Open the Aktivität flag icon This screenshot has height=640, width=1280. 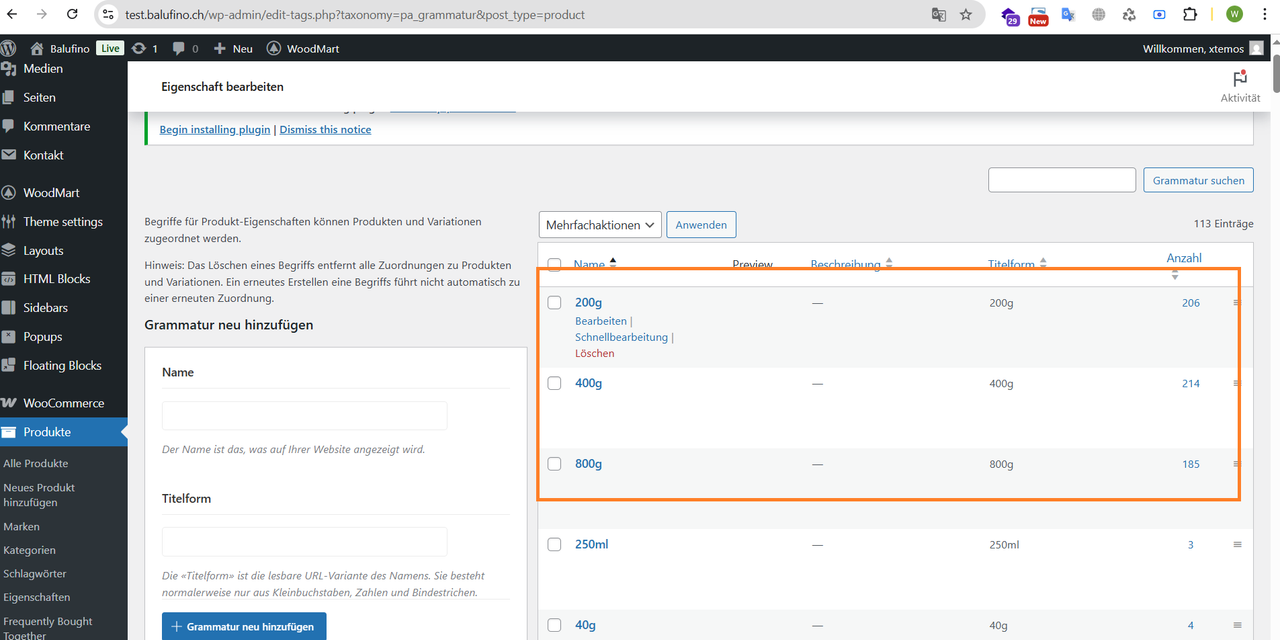tap(1240, 78)
